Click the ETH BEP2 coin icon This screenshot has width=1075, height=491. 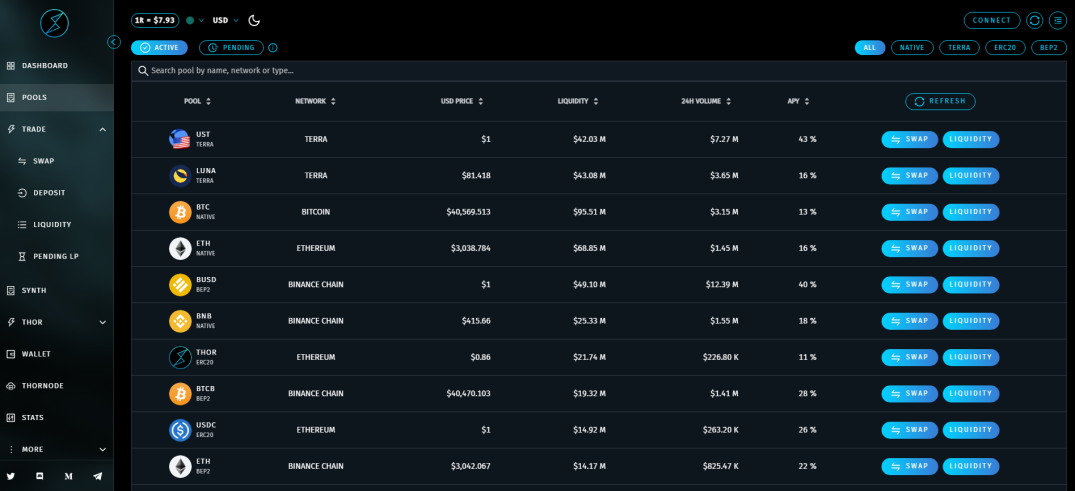(180, 466)
